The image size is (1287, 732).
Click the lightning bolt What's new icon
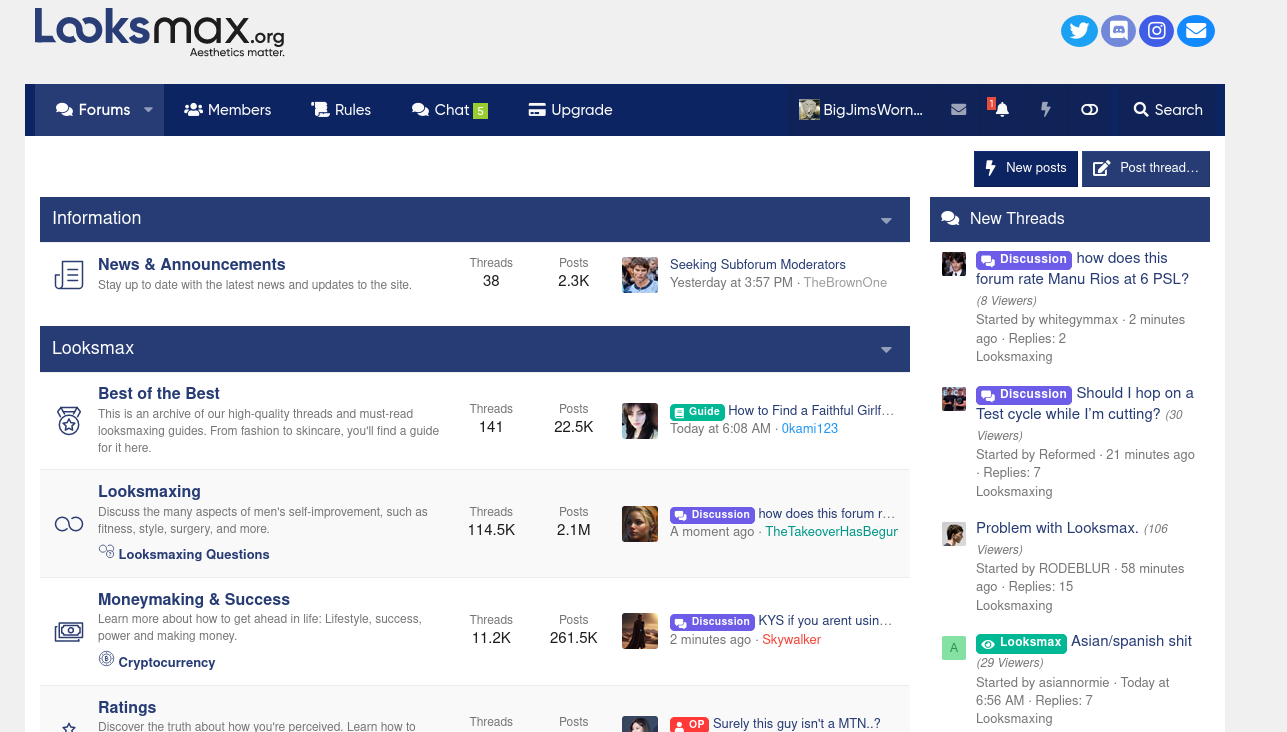1046,110
